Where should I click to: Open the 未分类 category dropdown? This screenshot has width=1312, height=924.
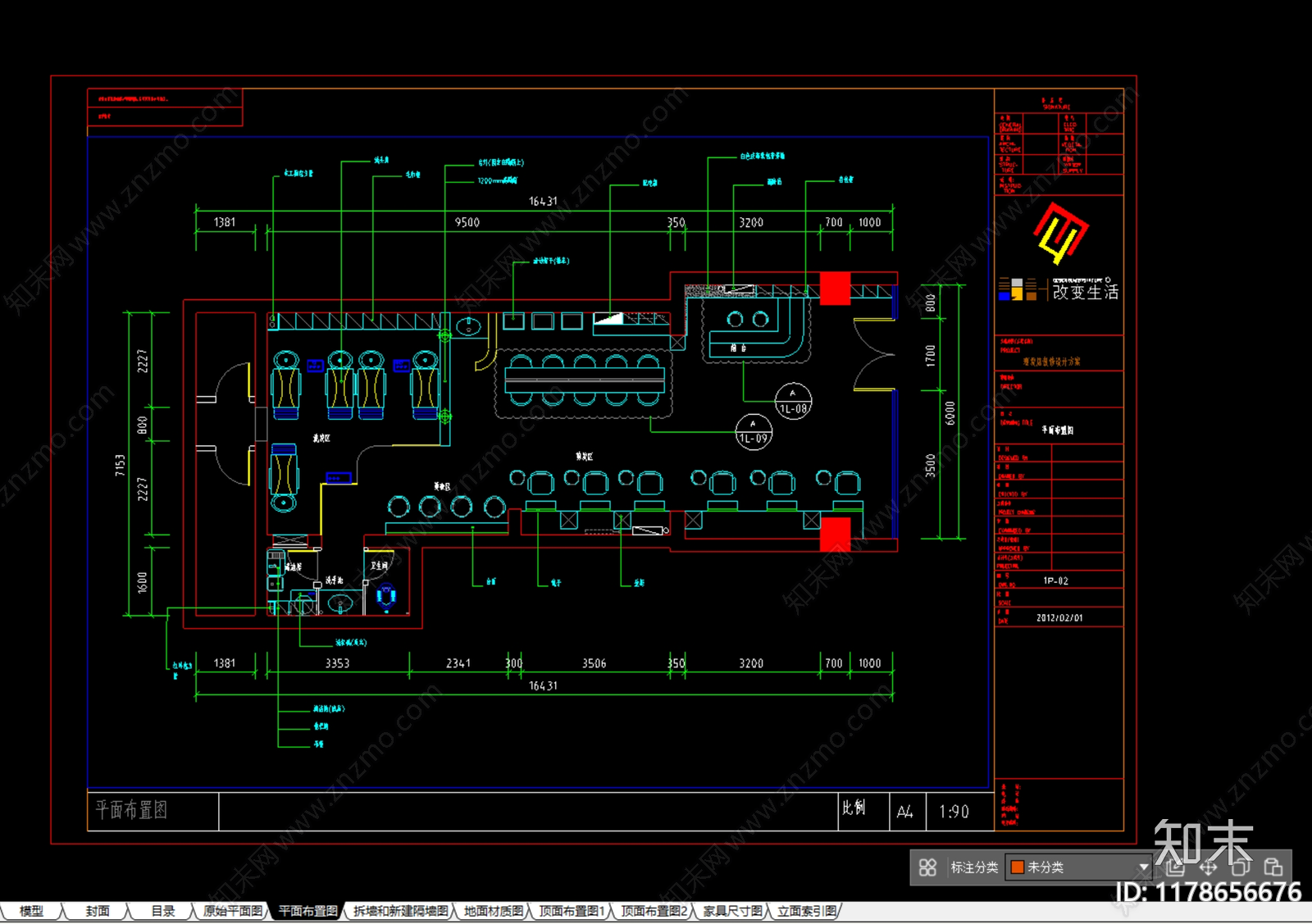pyautogui.click(x=1079, y=867)
